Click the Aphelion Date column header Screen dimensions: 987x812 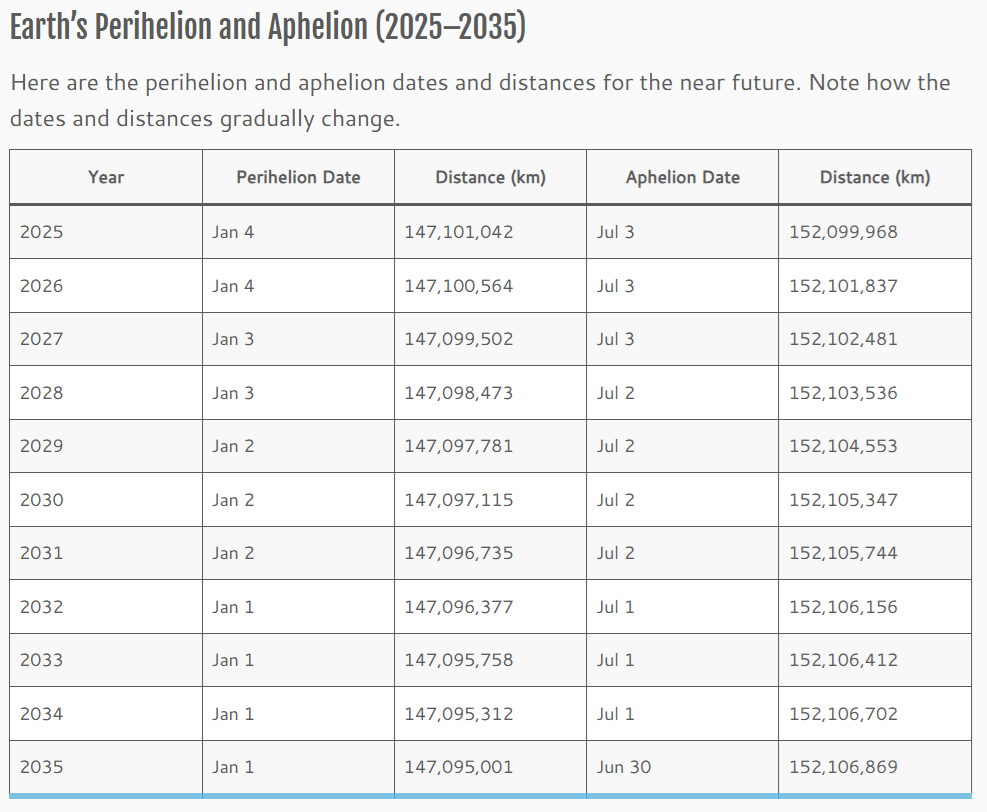coord(683,177)
